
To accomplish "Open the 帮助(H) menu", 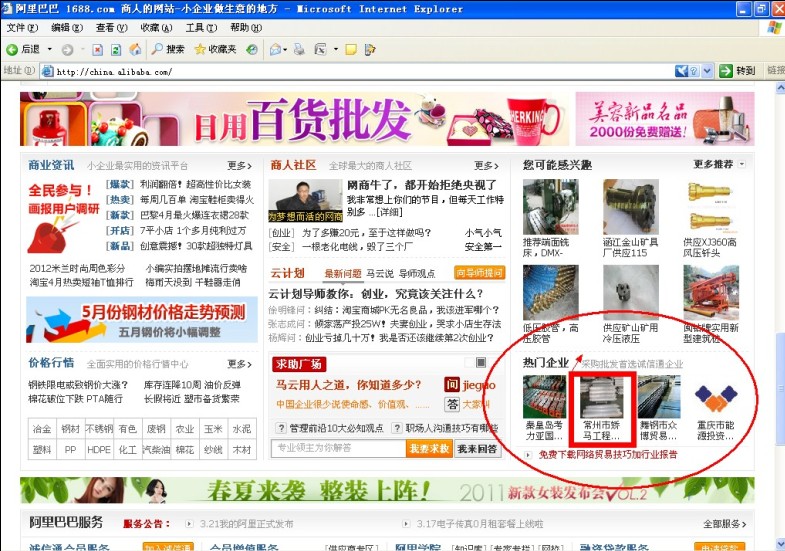I will 245,28.
